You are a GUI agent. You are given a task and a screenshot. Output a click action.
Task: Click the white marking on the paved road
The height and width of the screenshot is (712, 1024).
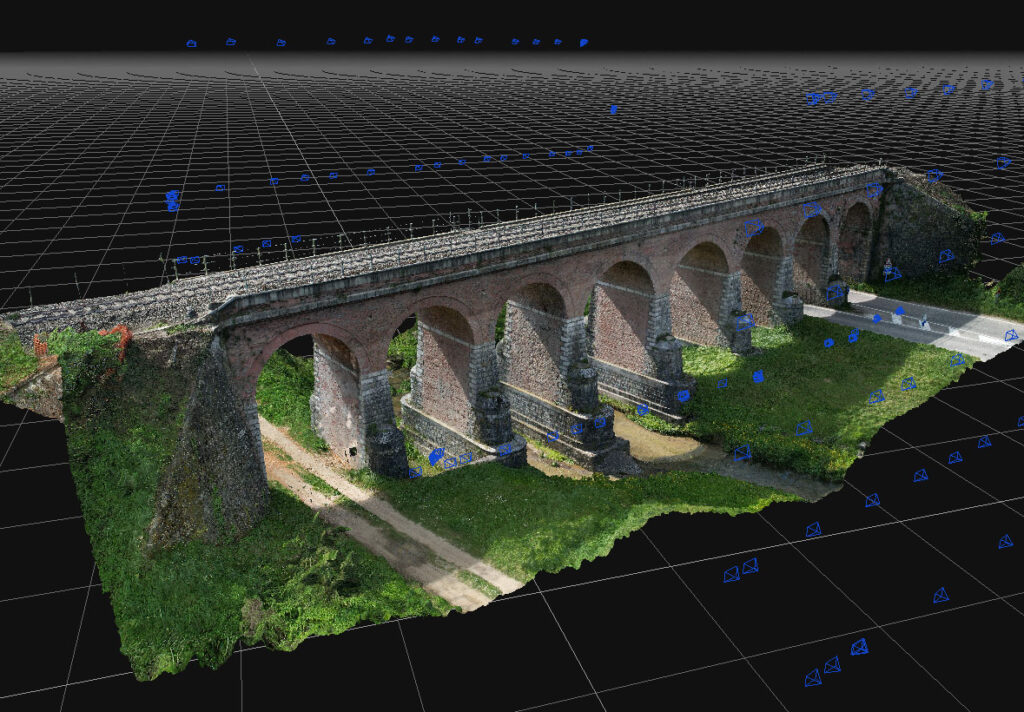pyautogui.click(x=925, y=321)
